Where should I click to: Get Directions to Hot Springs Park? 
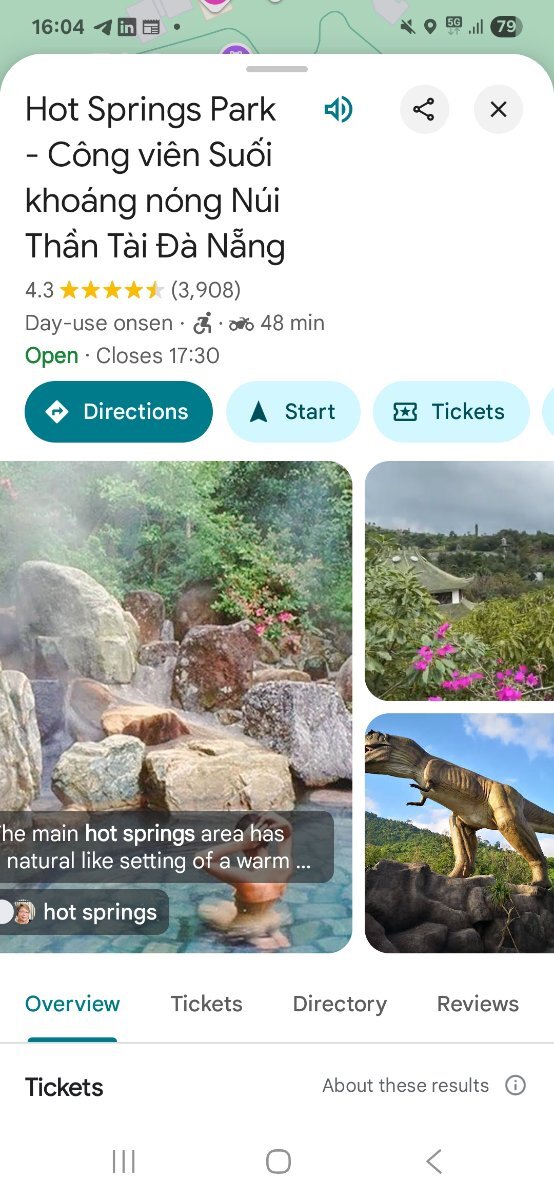(x=119, y=411)
